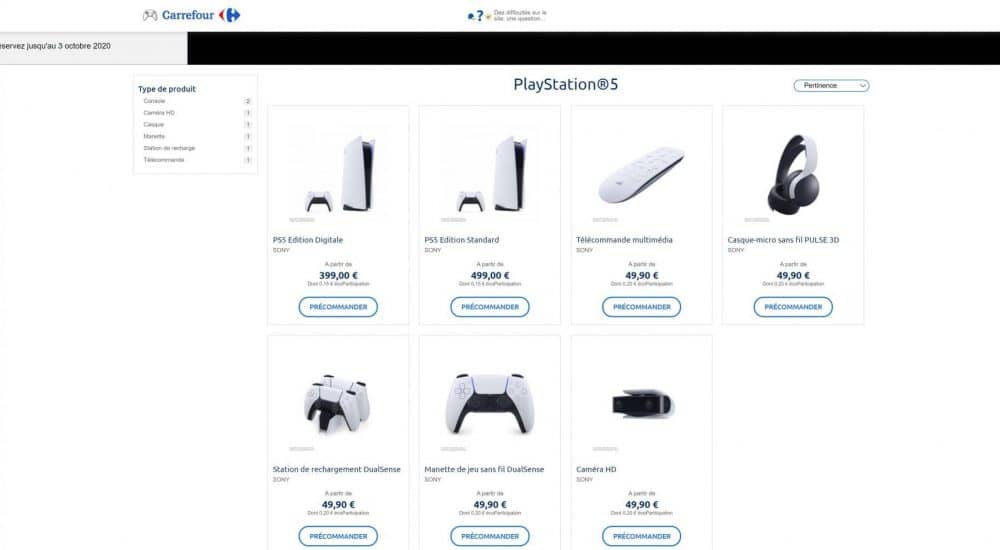Preorder the Caméra HD
Screen dimensions: 1000x550
(642, 536)
